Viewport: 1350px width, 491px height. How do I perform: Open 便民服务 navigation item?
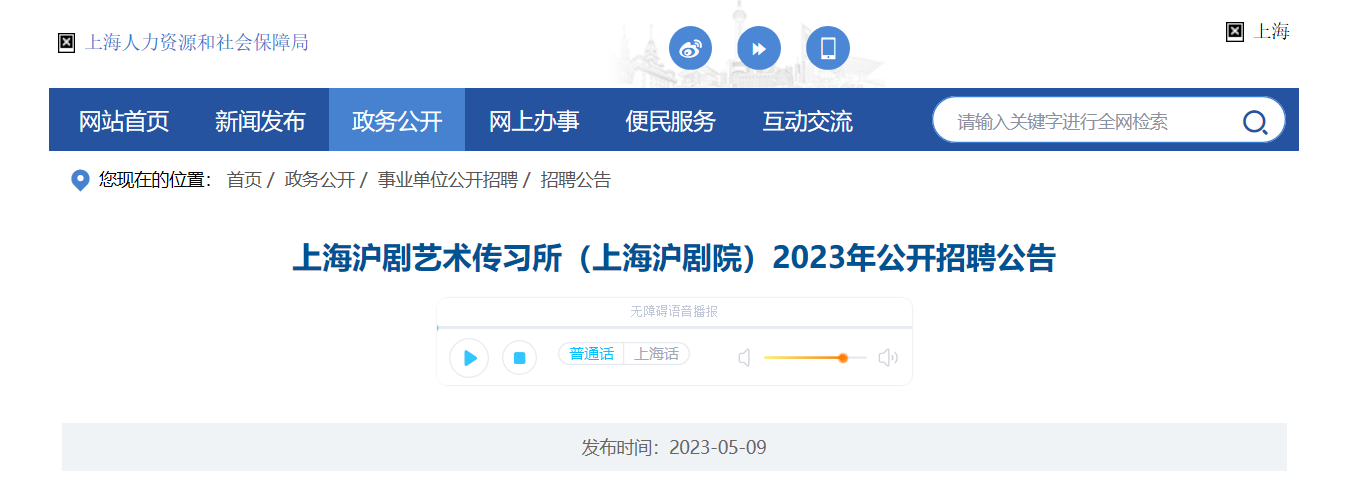click(671, 121)
